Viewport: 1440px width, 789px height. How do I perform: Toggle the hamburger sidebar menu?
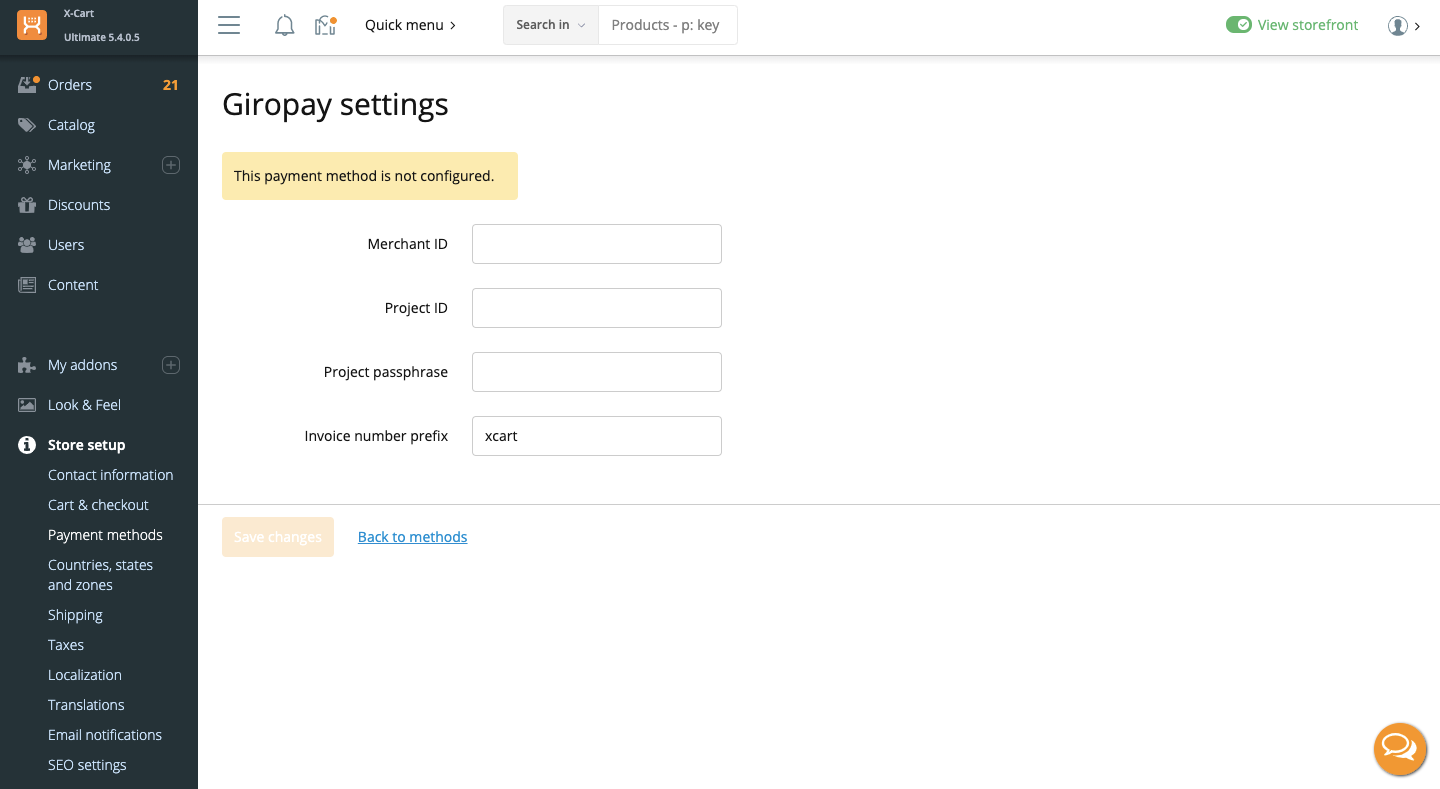(229, 25)
